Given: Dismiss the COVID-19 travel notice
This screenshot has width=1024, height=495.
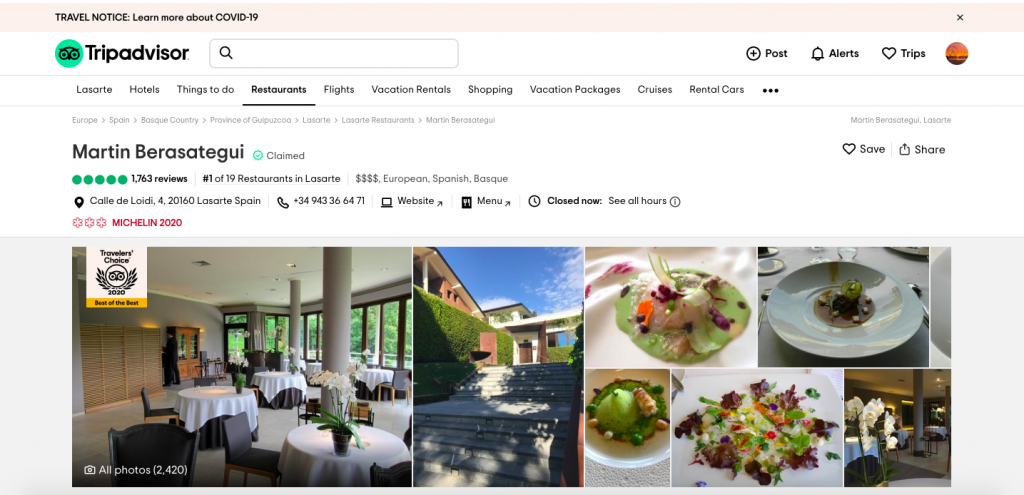Looking at the screenshot, I should click(x=960, y=18).
